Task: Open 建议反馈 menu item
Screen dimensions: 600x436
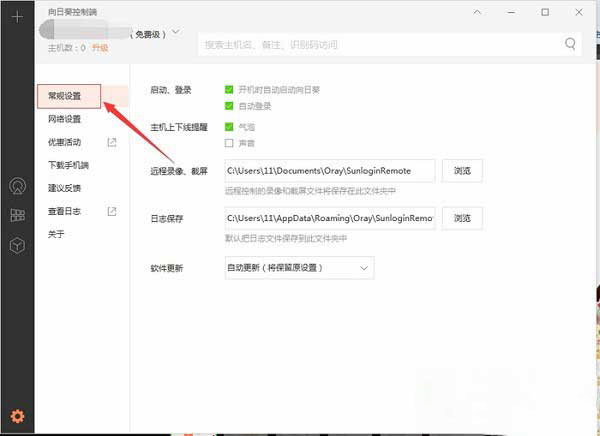Action: click(x=64, y=188)
